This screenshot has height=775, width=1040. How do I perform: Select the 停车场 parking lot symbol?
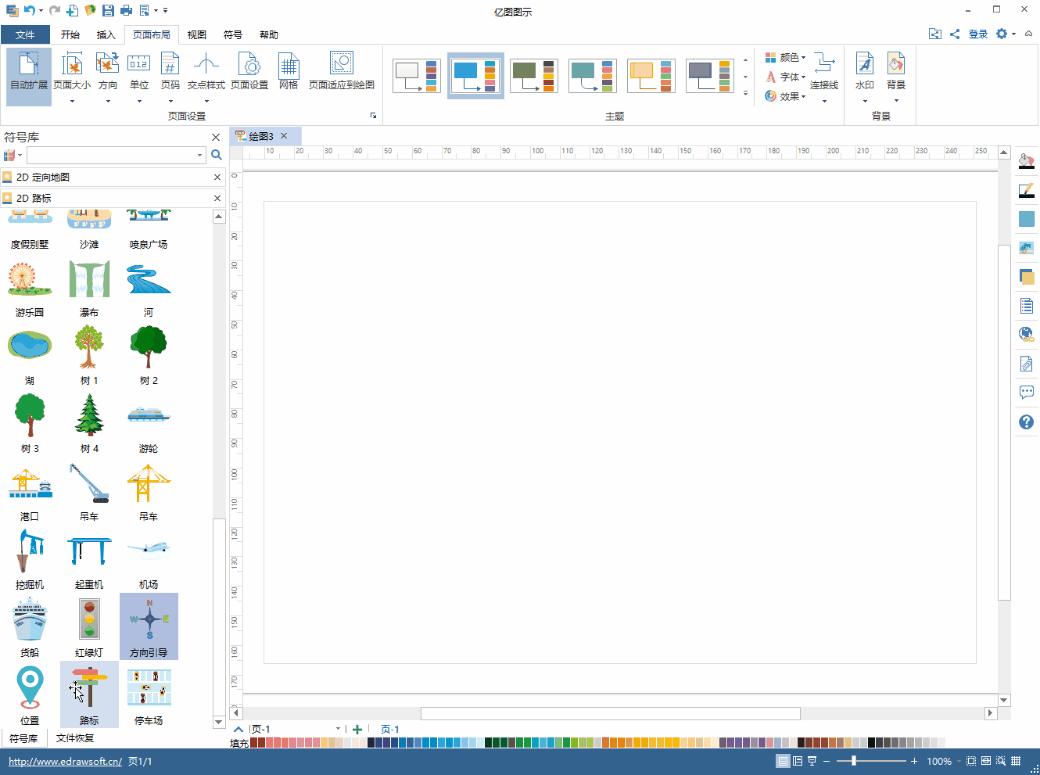click(149, 695)
